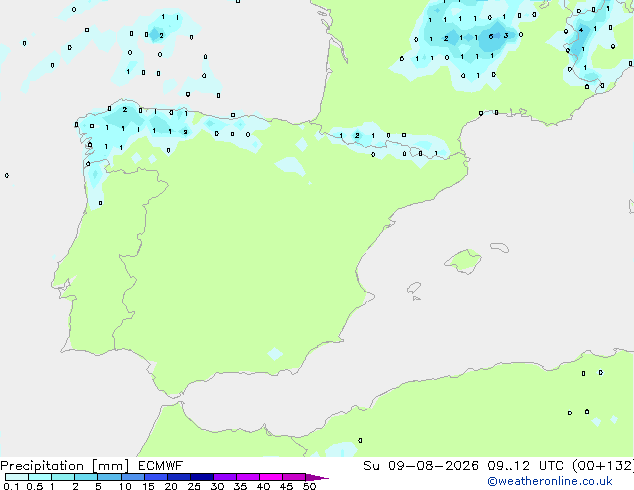Click the legend label '25'
634x490 pixels.
pyautogui.click(x=194, y=486)
